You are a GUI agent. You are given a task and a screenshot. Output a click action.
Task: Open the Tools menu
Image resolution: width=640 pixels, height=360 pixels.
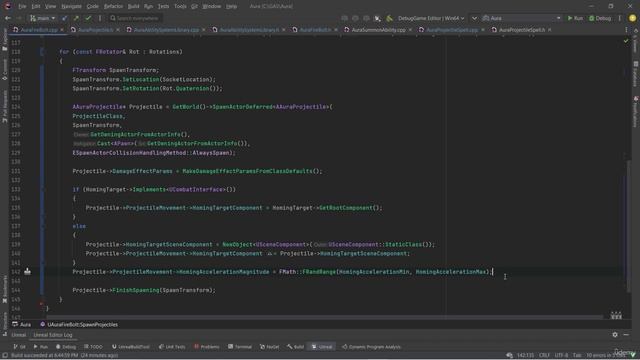coord(180,6)
